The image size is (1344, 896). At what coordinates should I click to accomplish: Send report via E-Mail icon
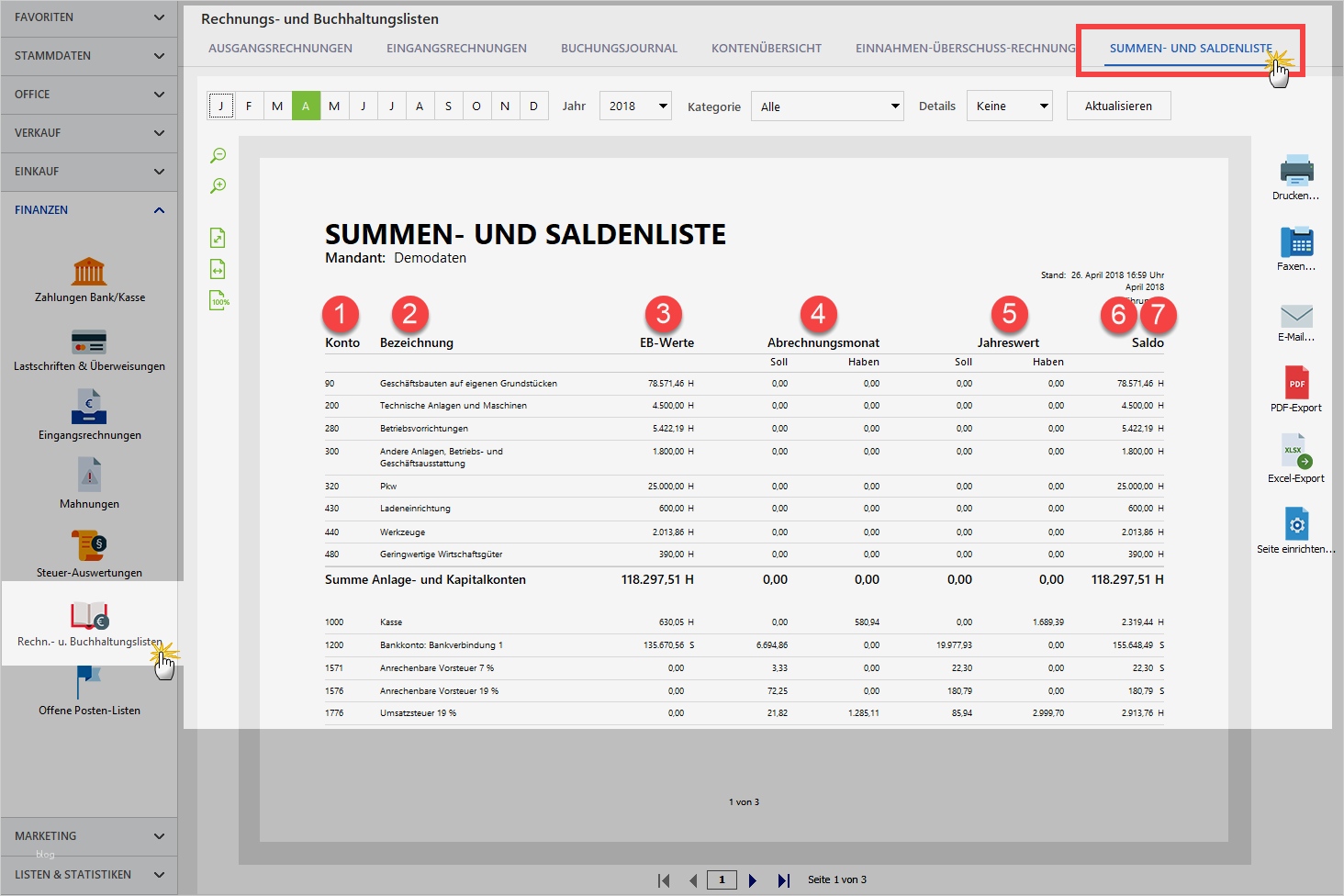point(1296,316)
